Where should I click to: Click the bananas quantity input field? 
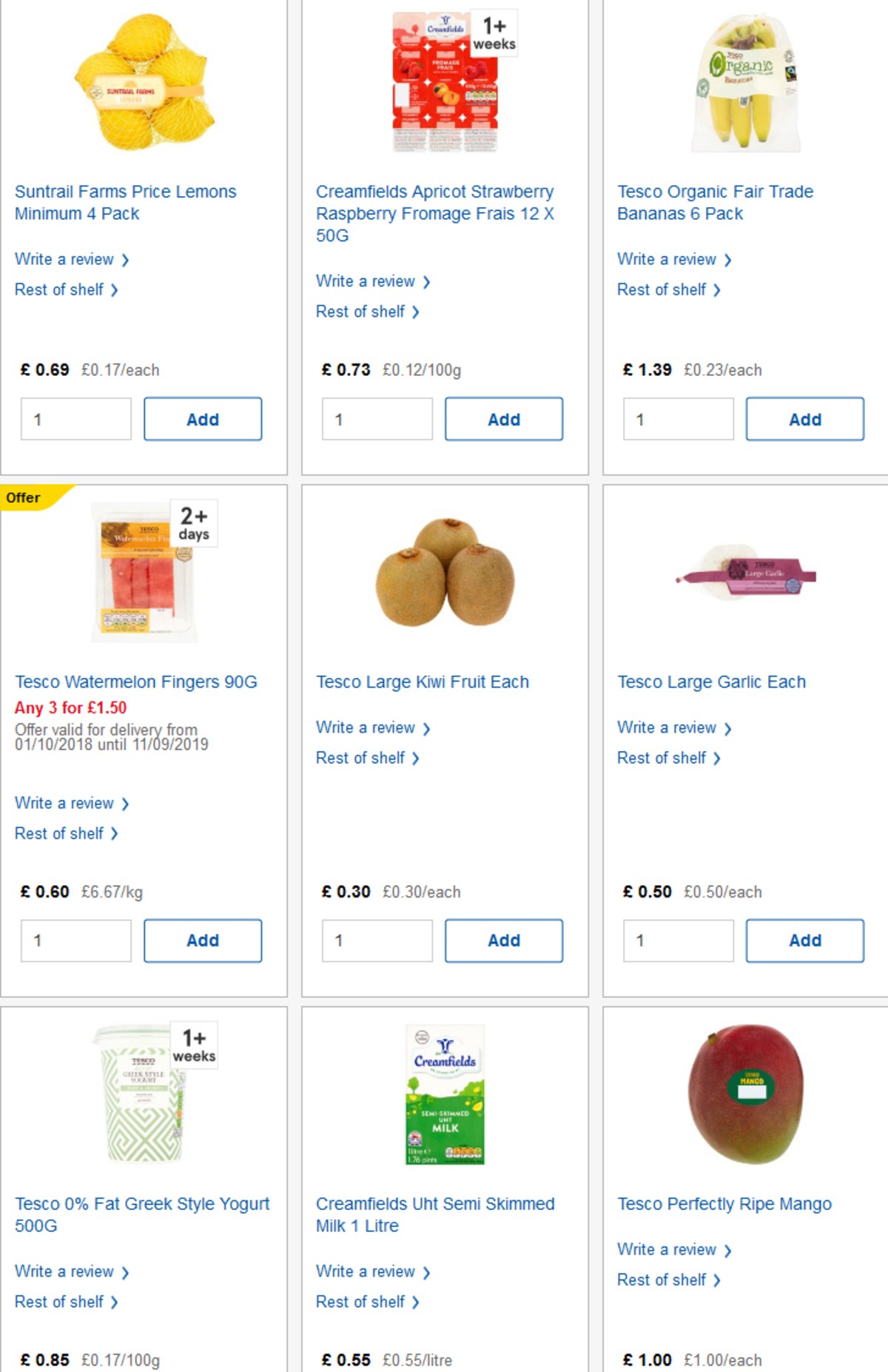point(678,418)
